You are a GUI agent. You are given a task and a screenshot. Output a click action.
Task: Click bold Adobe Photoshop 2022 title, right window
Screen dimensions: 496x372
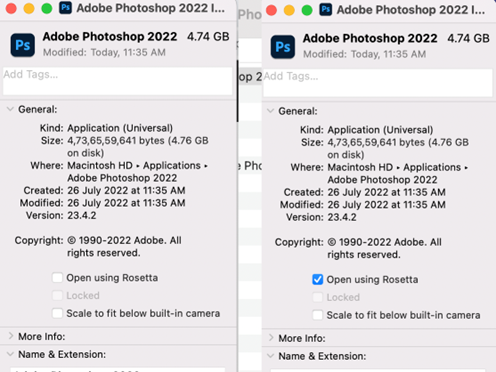point(370,38)
